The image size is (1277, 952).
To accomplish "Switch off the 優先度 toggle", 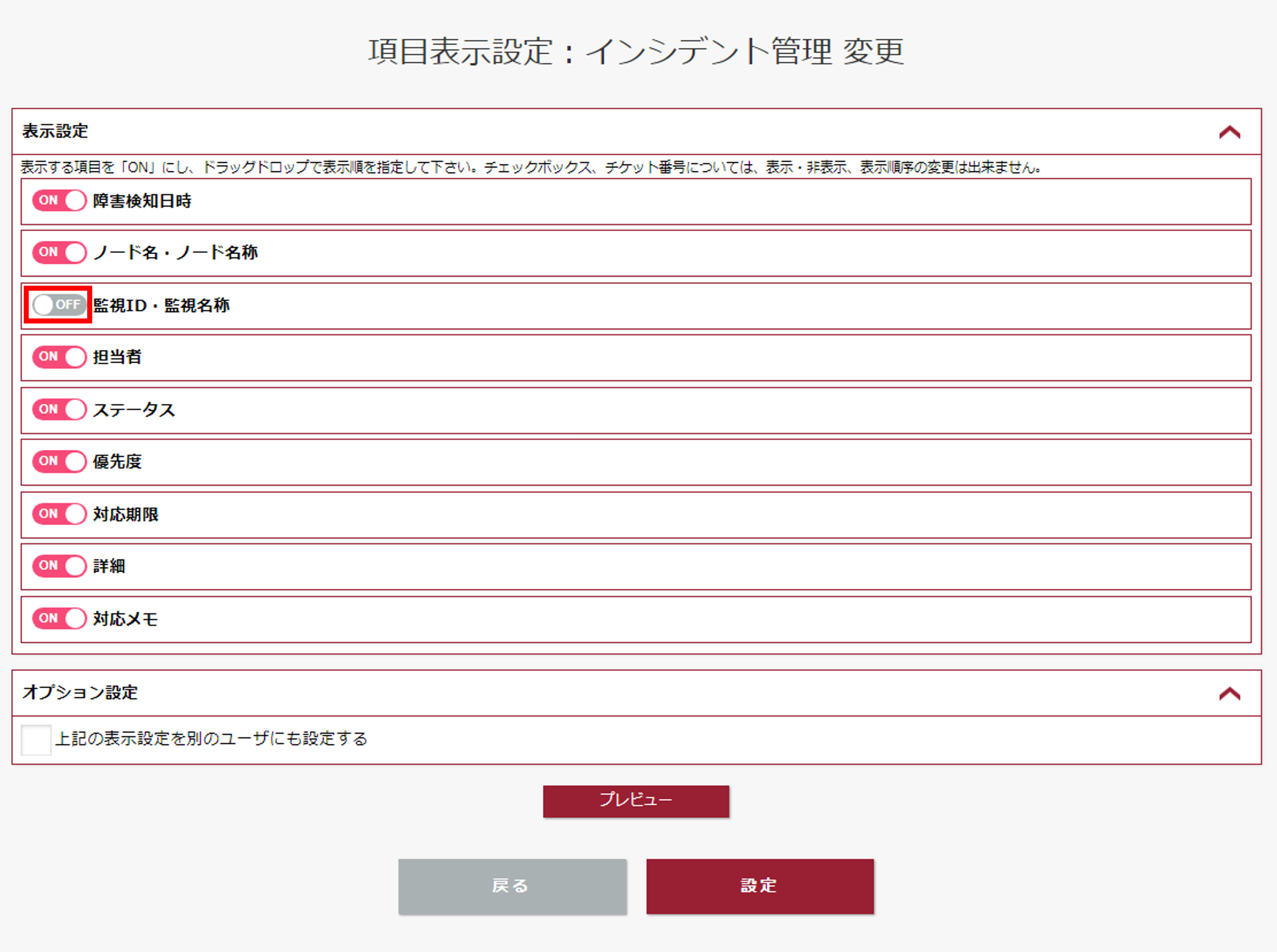I will [x=59, y=461].
